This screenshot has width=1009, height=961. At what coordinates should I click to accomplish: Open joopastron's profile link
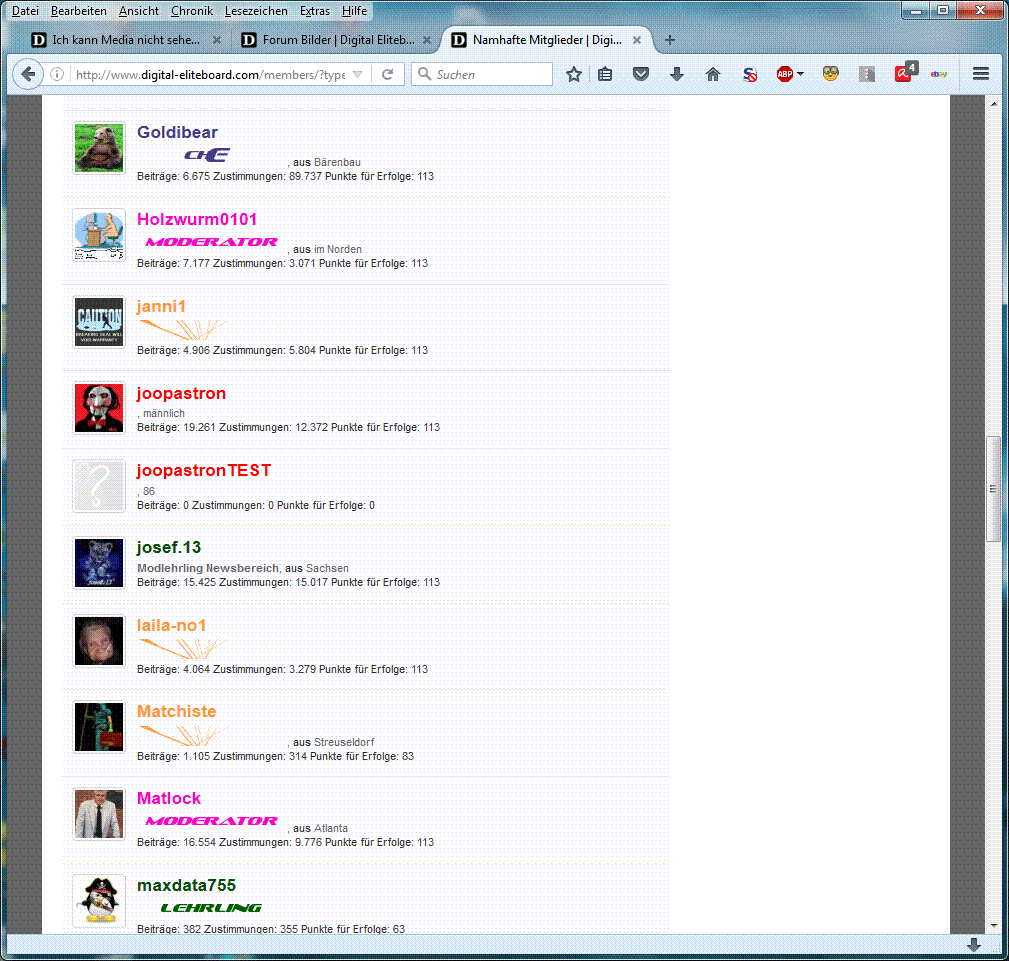(x=181, y=393)
